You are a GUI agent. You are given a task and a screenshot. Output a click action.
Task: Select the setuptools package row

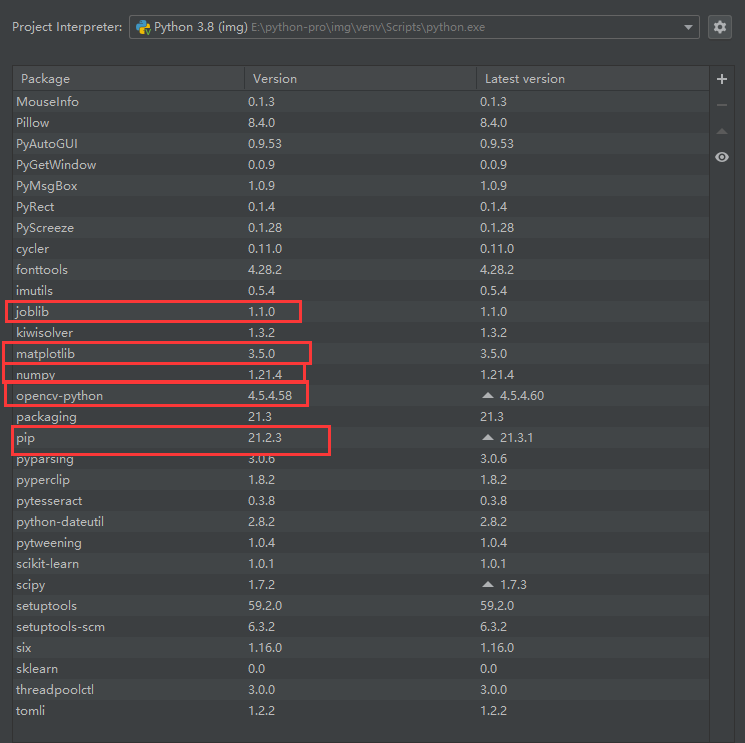(361, 605)
